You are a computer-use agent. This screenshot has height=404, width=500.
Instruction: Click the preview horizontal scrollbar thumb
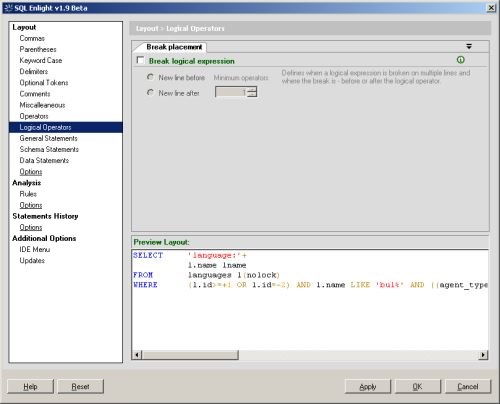tap(190, 355)
